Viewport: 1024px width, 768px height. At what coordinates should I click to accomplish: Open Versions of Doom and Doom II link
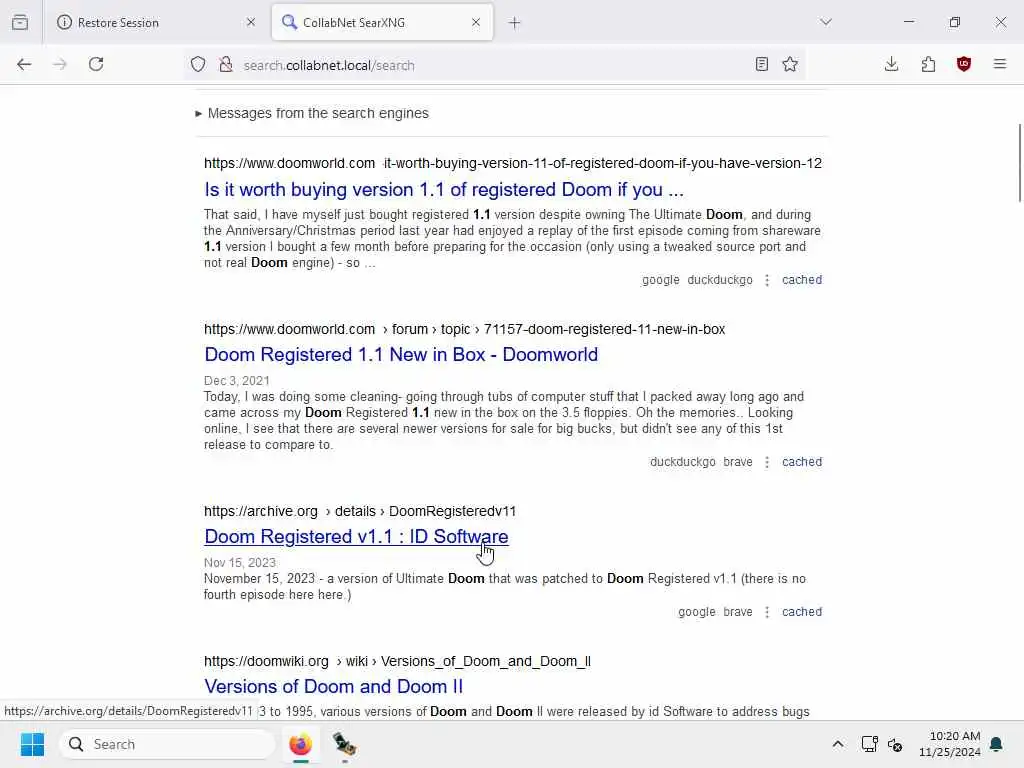point(334,687)
